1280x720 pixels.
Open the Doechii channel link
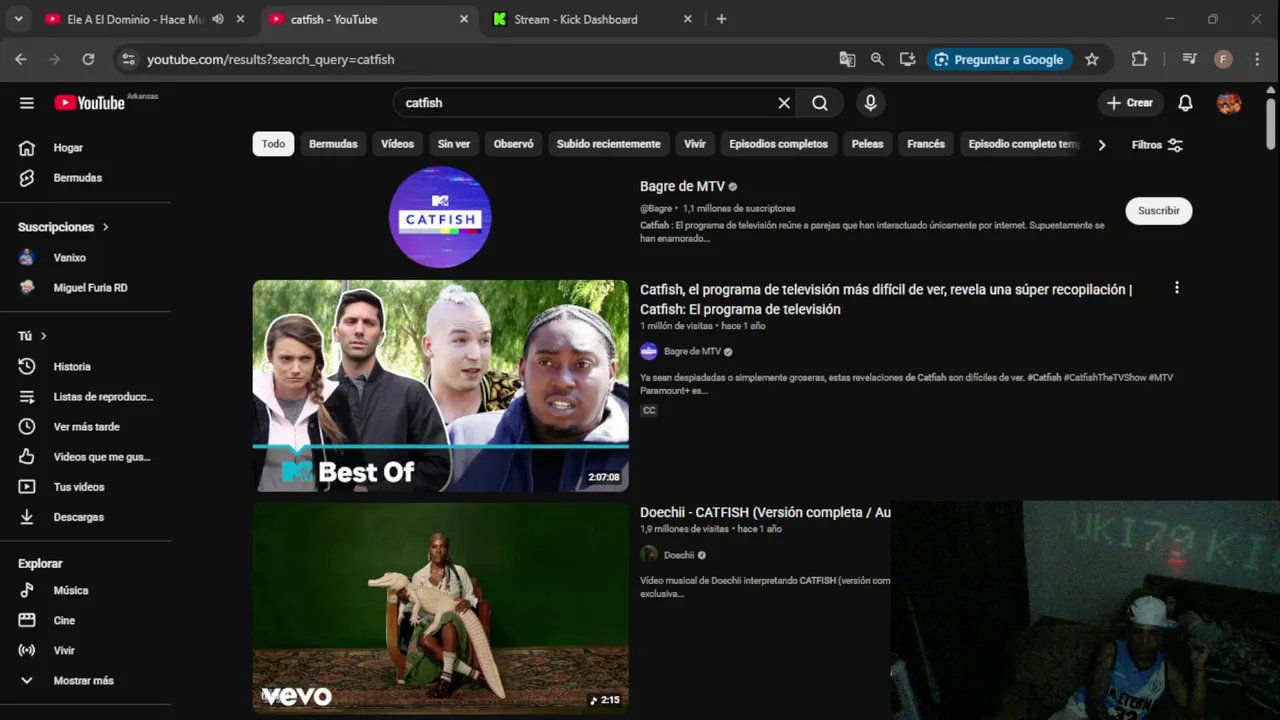679,555
